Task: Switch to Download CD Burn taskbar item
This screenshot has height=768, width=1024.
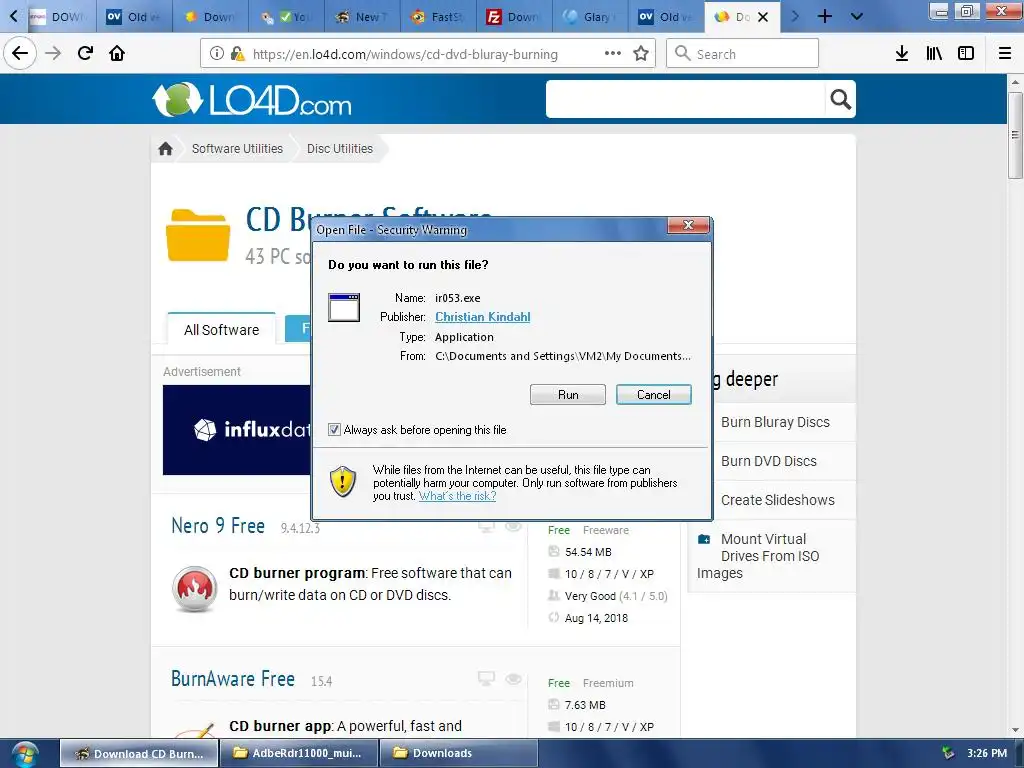Action: click(139, 754)
